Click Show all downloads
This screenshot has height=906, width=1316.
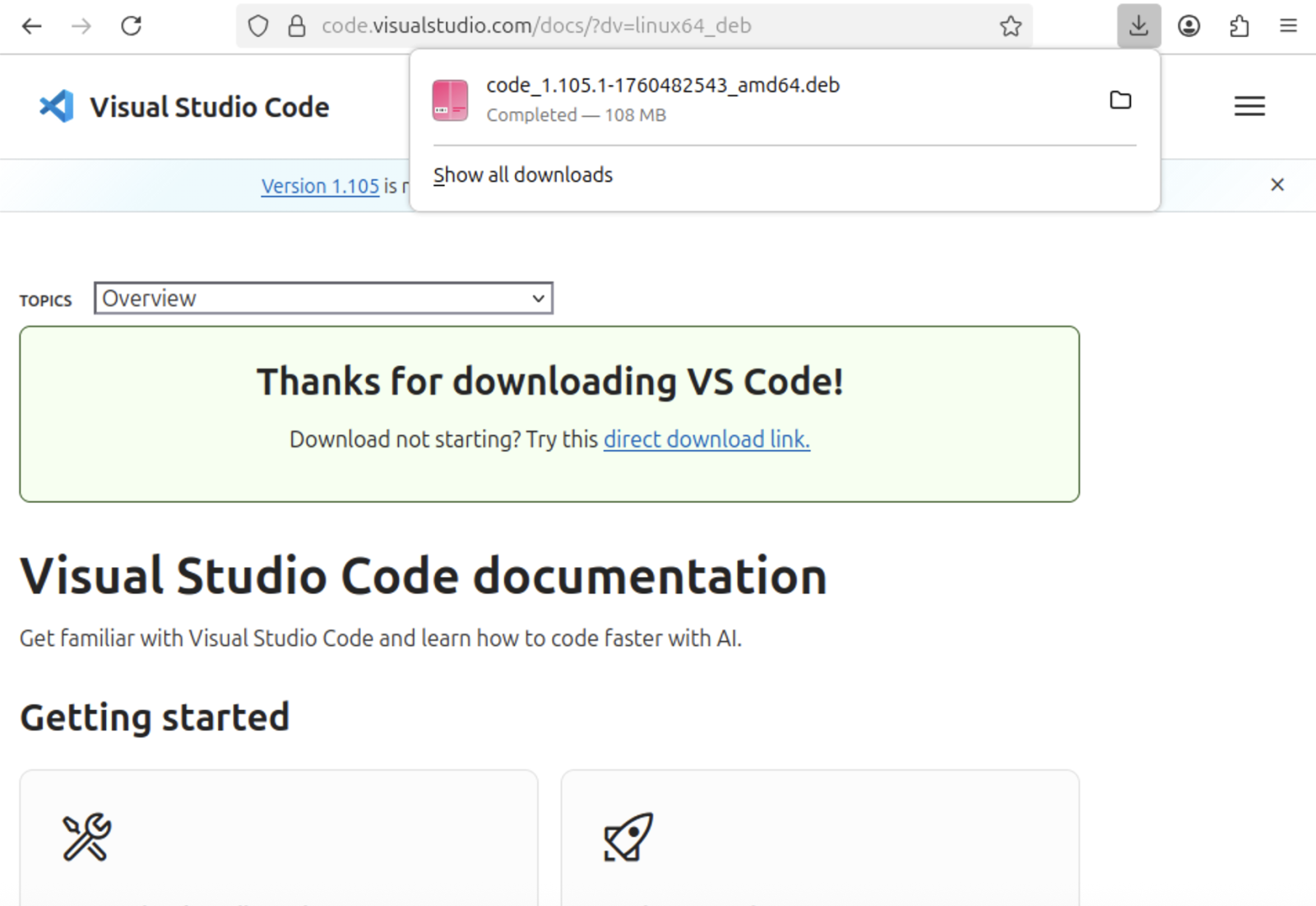pyautogui.click(x=523, y=175)
